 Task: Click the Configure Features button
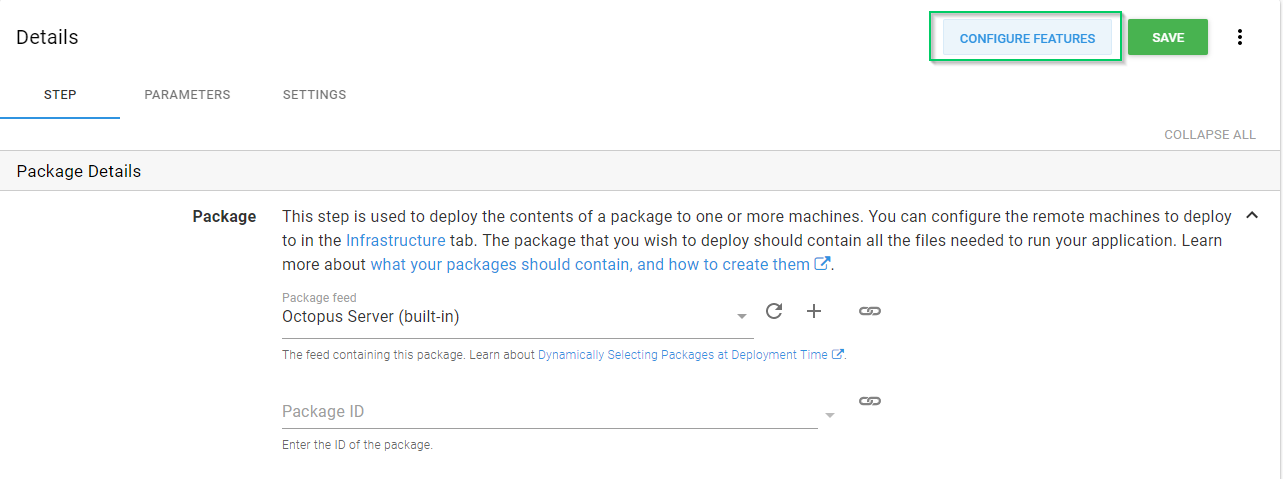[x=1027, y=38]
